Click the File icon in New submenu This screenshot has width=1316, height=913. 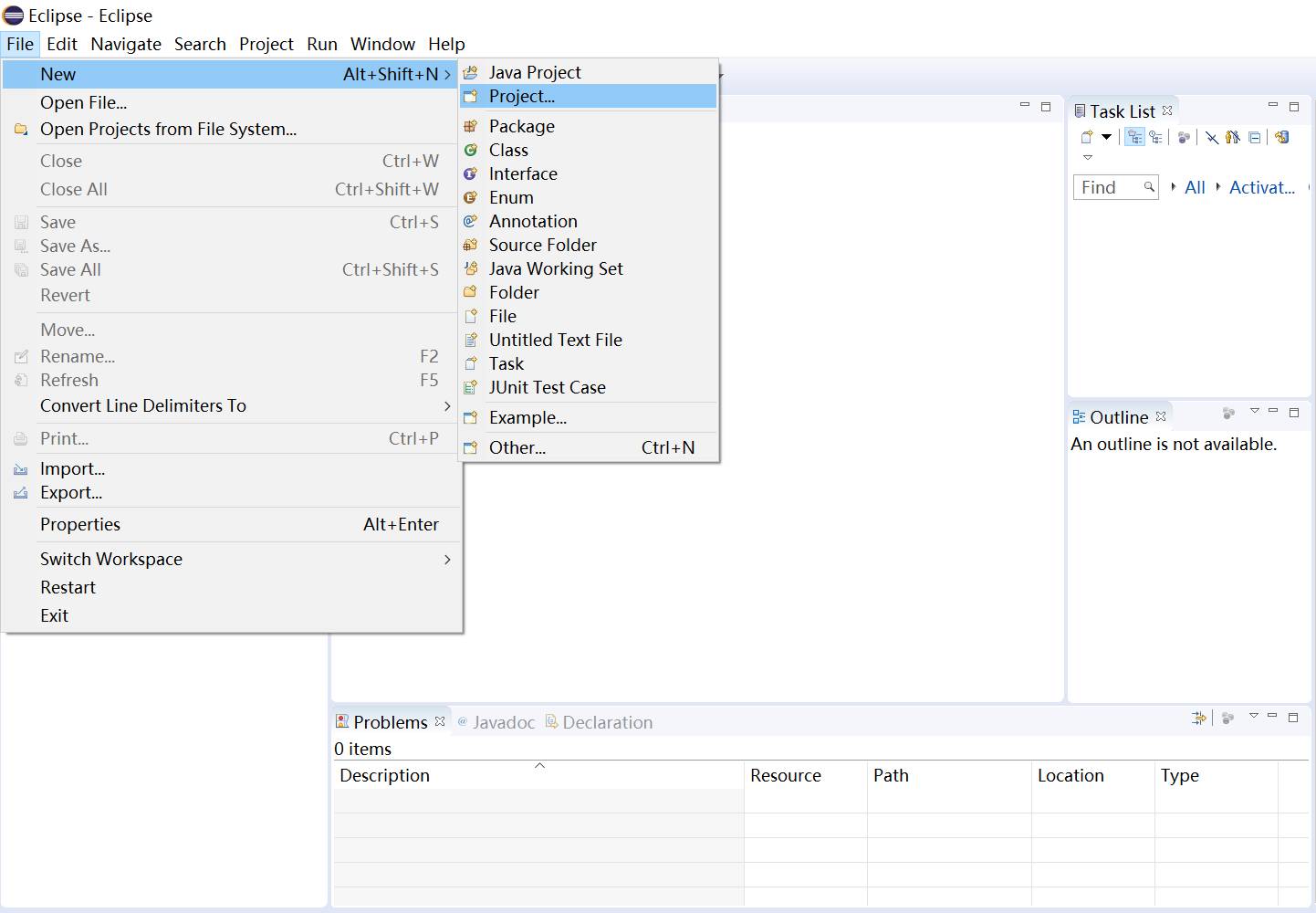(x=471, y=316)
